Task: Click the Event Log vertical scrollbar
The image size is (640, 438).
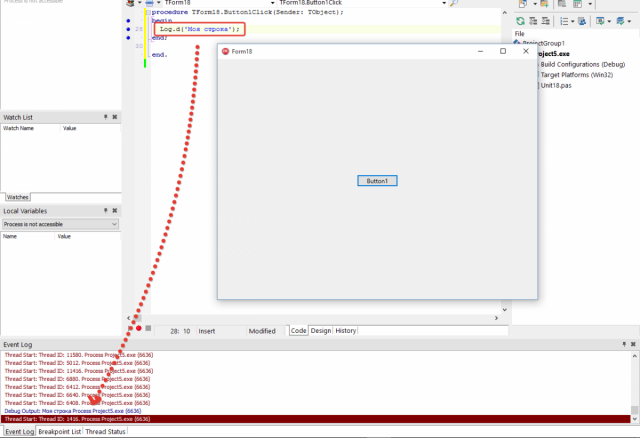Action: tap(634, 387)
